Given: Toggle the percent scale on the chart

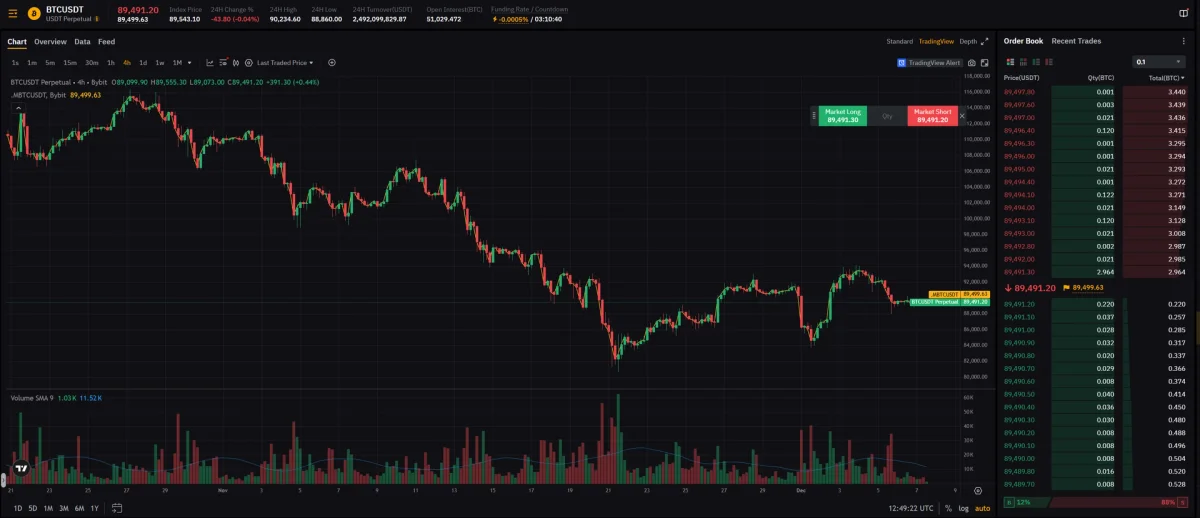Looking at the screenshot, I should 946,508.
